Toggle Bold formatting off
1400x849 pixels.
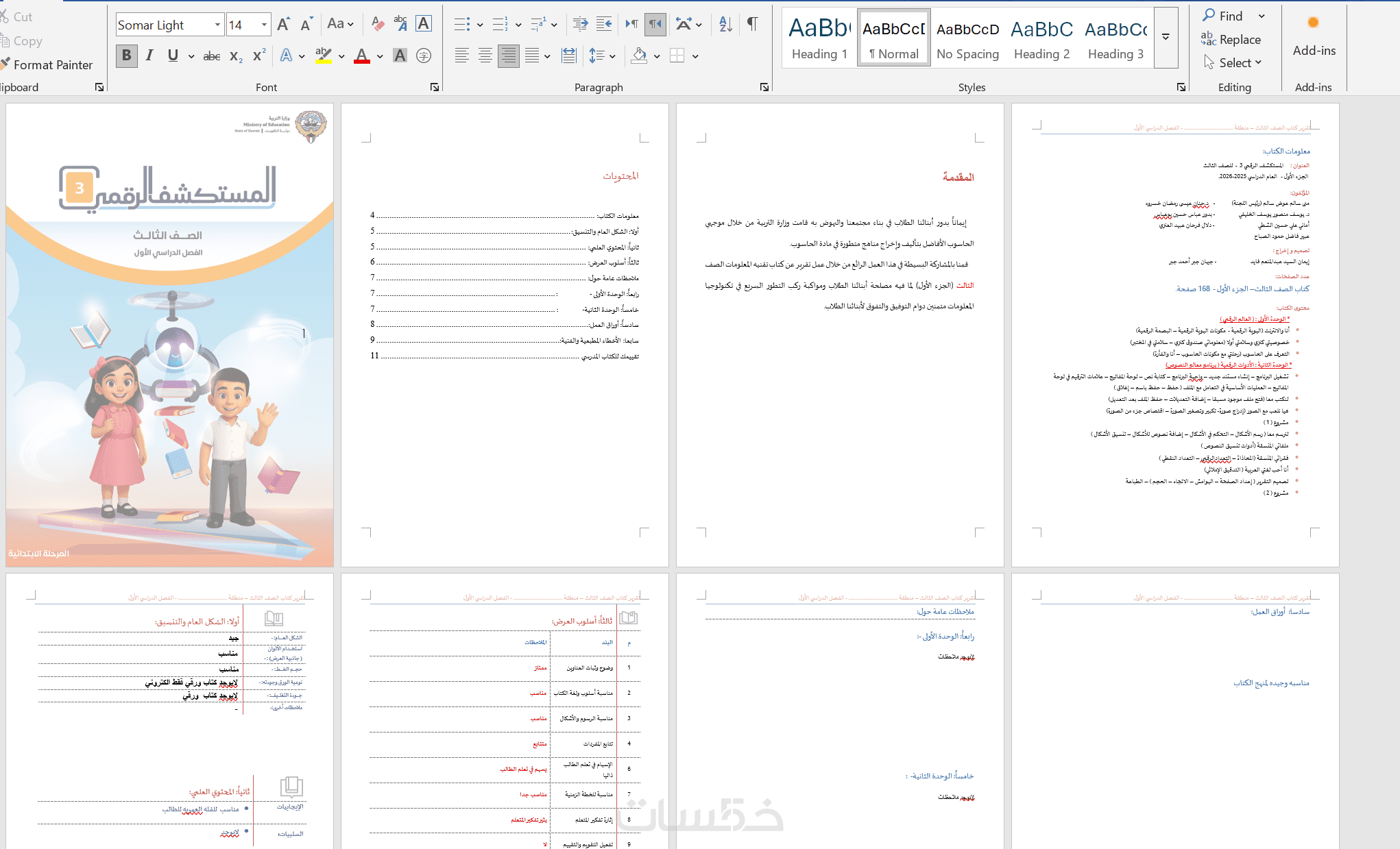[x=126, y=56]
